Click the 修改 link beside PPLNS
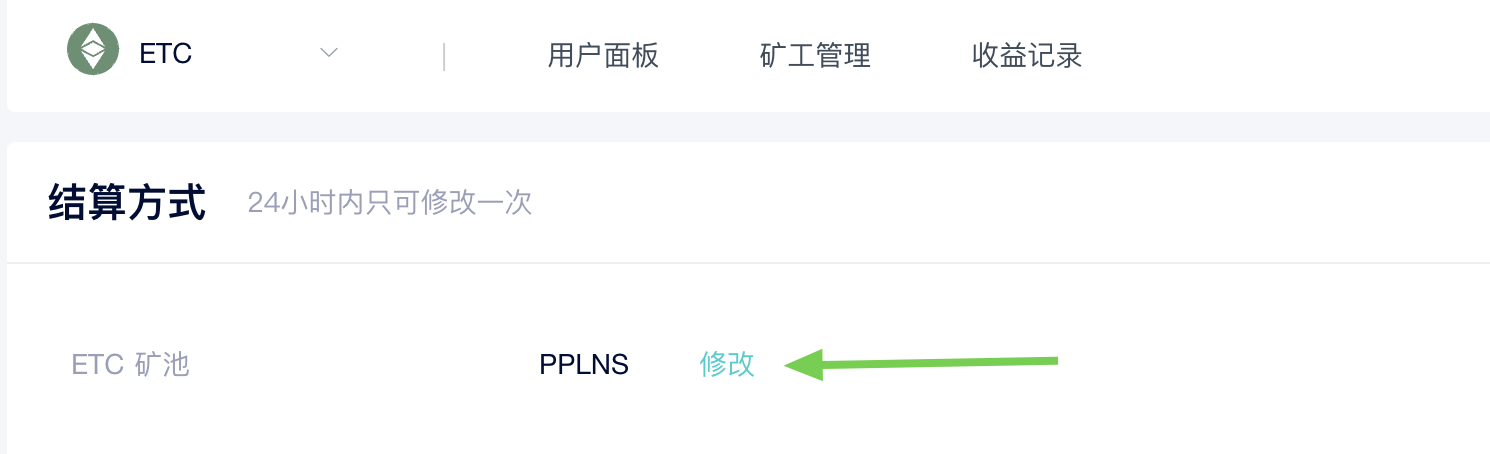 coord(727,365)
